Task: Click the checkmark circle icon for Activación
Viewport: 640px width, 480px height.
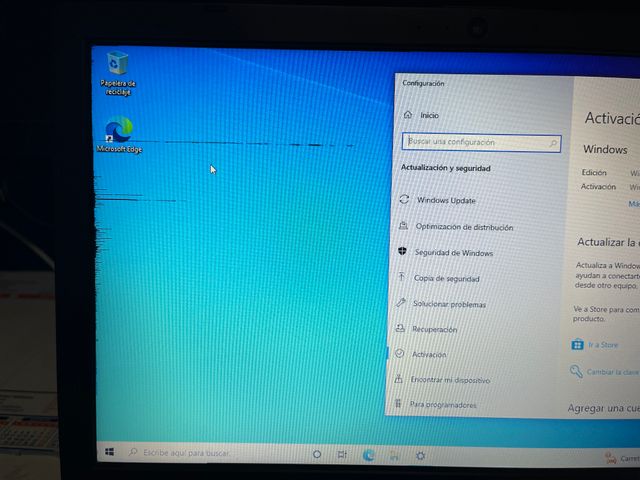Action: [x=400, y=353]
